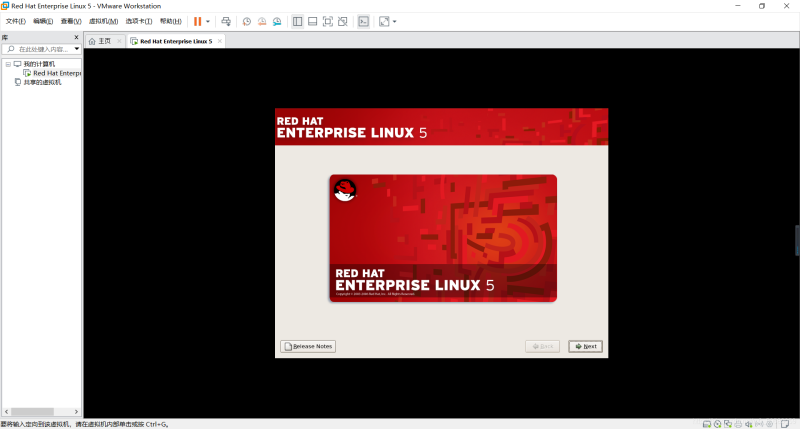Open the 虚拟机(M) menu
Screen dimensions: 800x429
tap(103, 21)
